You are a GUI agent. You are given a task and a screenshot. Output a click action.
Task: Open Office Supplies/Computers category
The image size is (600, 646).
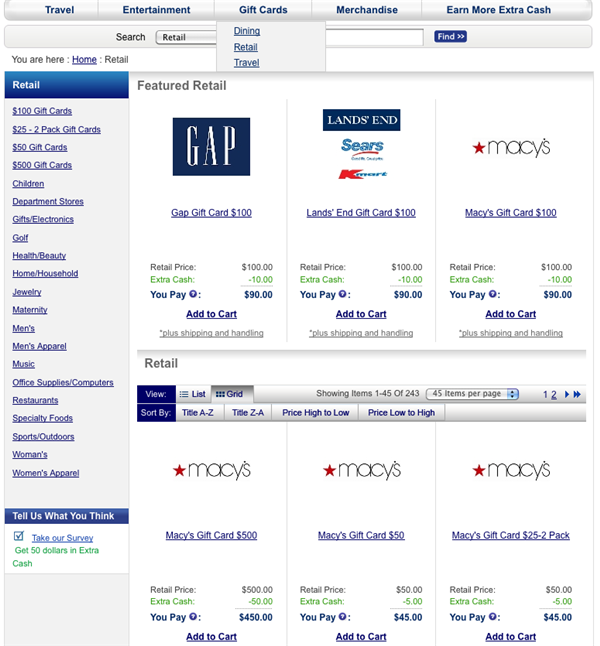click(x=63, y=382)
